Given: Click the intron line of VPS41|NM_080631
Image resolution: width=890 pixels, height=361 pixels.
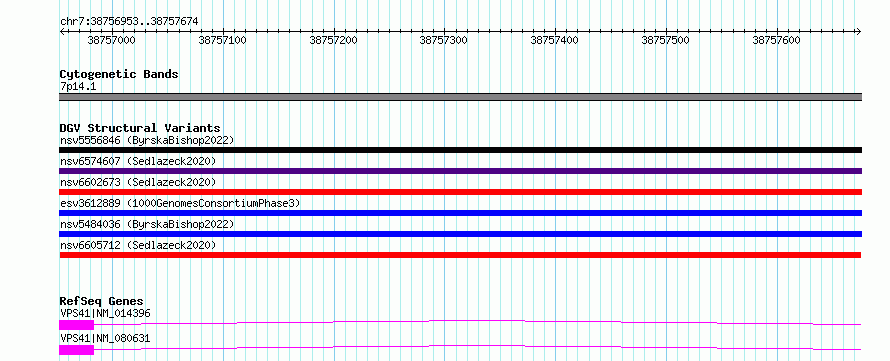Looking at the screenshot, I should tap(477, 347).
